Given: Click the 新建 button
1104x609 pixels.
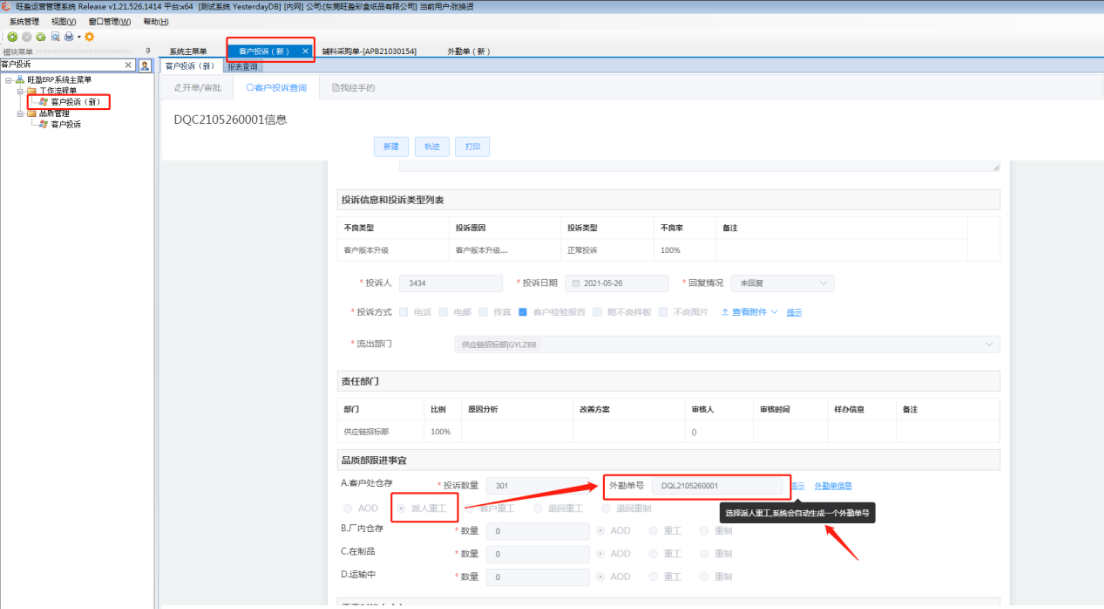Looking at the screenshot, I should pos(391,146).
